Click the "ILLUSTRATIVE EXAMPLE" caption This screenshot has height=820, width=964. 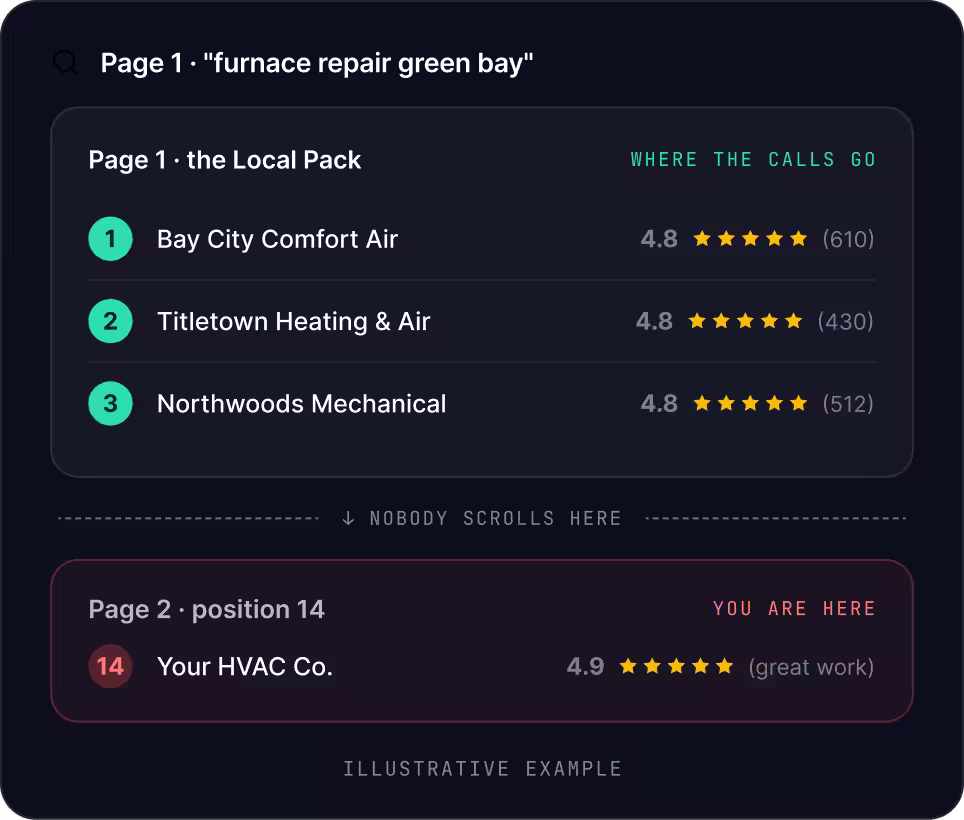point(482,769)
